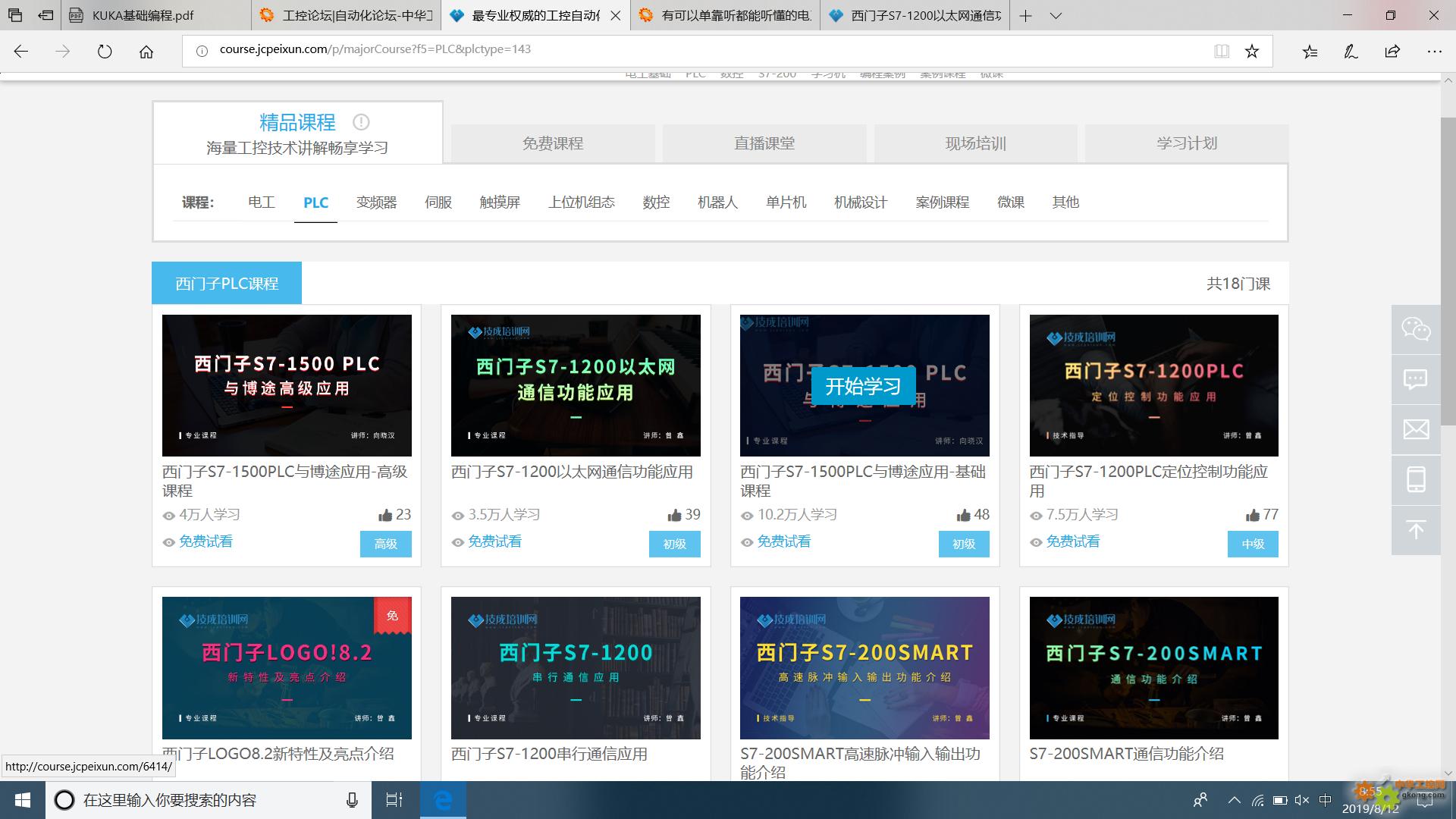Click the Edge browser taskbar icon
1456x819 pixels.
tap(443, 800)
